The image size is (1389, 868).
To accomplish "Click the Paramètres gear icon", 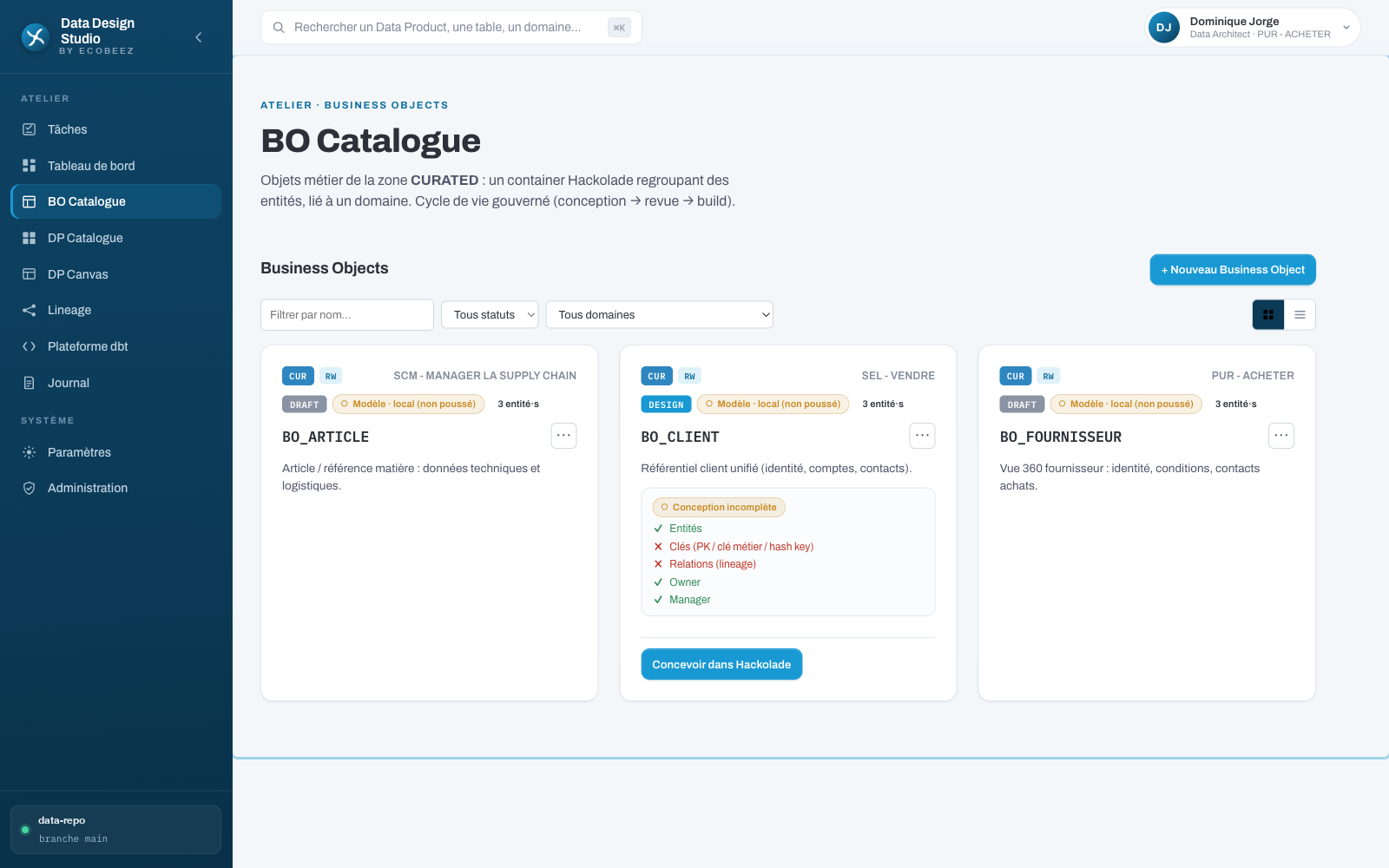I will (x=29, y=452).
